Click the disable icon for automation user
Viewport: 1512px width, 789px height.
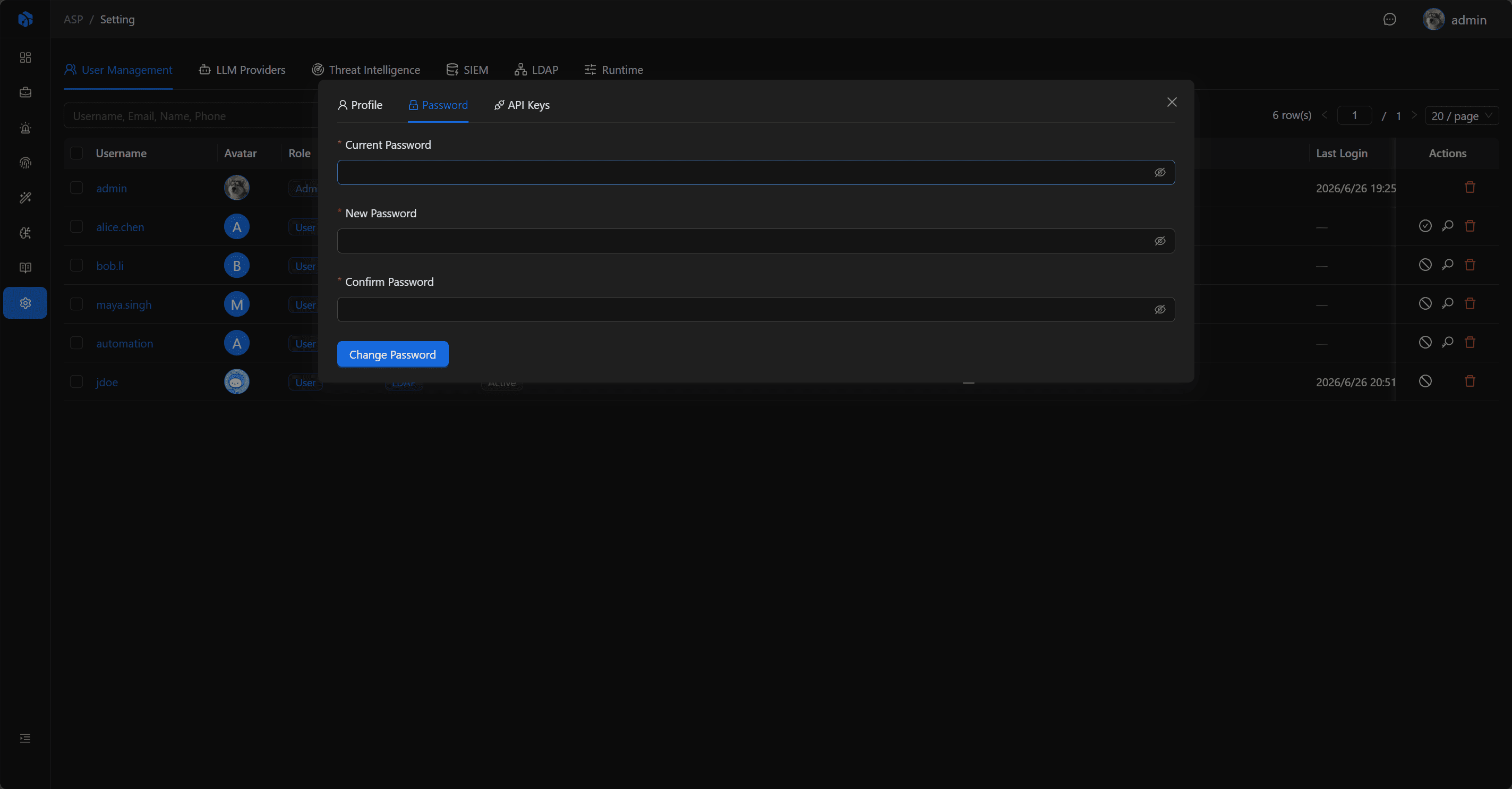click(x=1425, y=342)
